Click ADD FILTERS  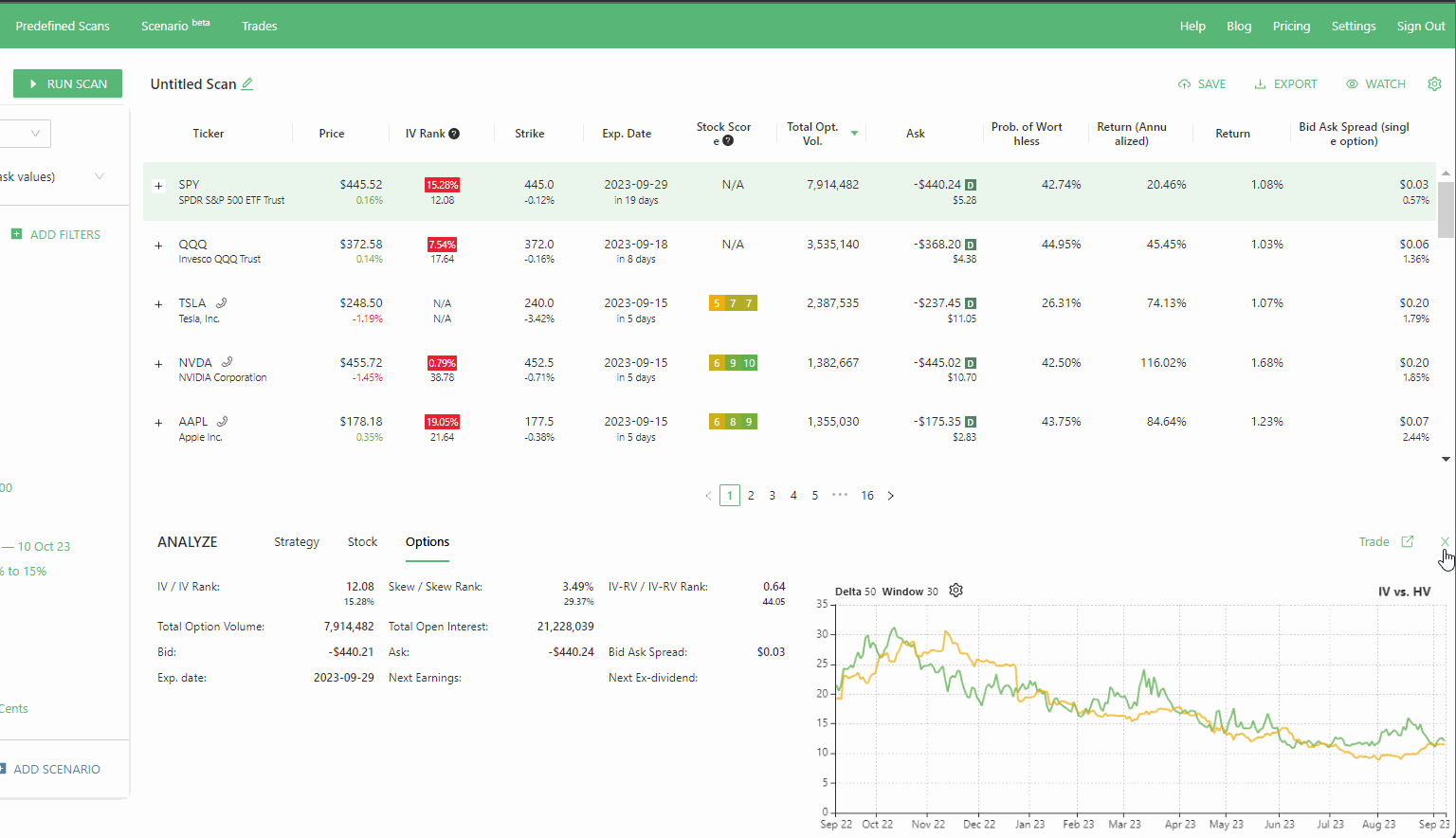pyautogui.click(x=55, y=234)
